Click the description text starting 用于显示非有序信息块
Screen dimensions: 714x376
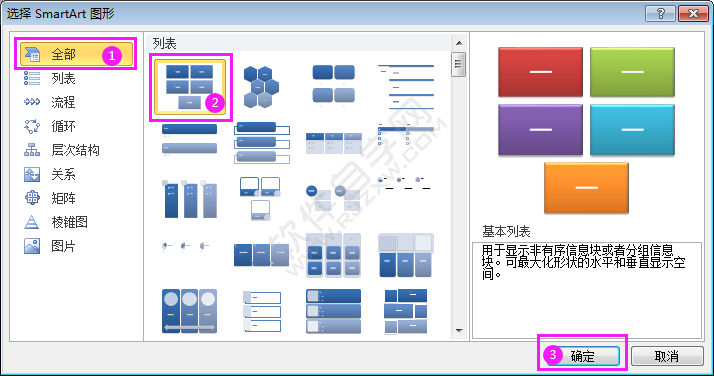pos(583,262)
